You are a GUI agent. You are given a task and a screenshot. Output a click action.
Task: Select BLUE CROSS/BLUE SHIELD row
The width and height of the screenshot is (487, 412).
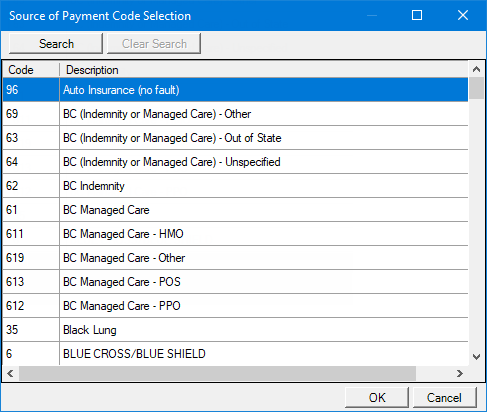(235, 353)
